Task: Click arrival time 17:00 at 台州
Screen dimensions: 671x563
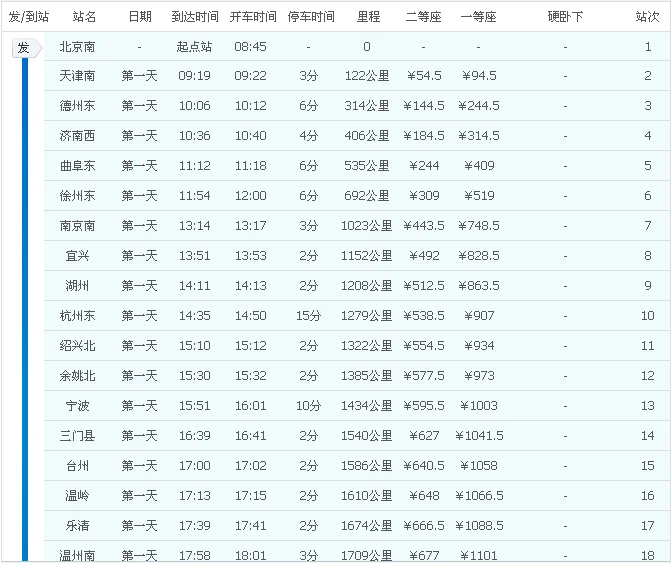Action: [194, 466]
